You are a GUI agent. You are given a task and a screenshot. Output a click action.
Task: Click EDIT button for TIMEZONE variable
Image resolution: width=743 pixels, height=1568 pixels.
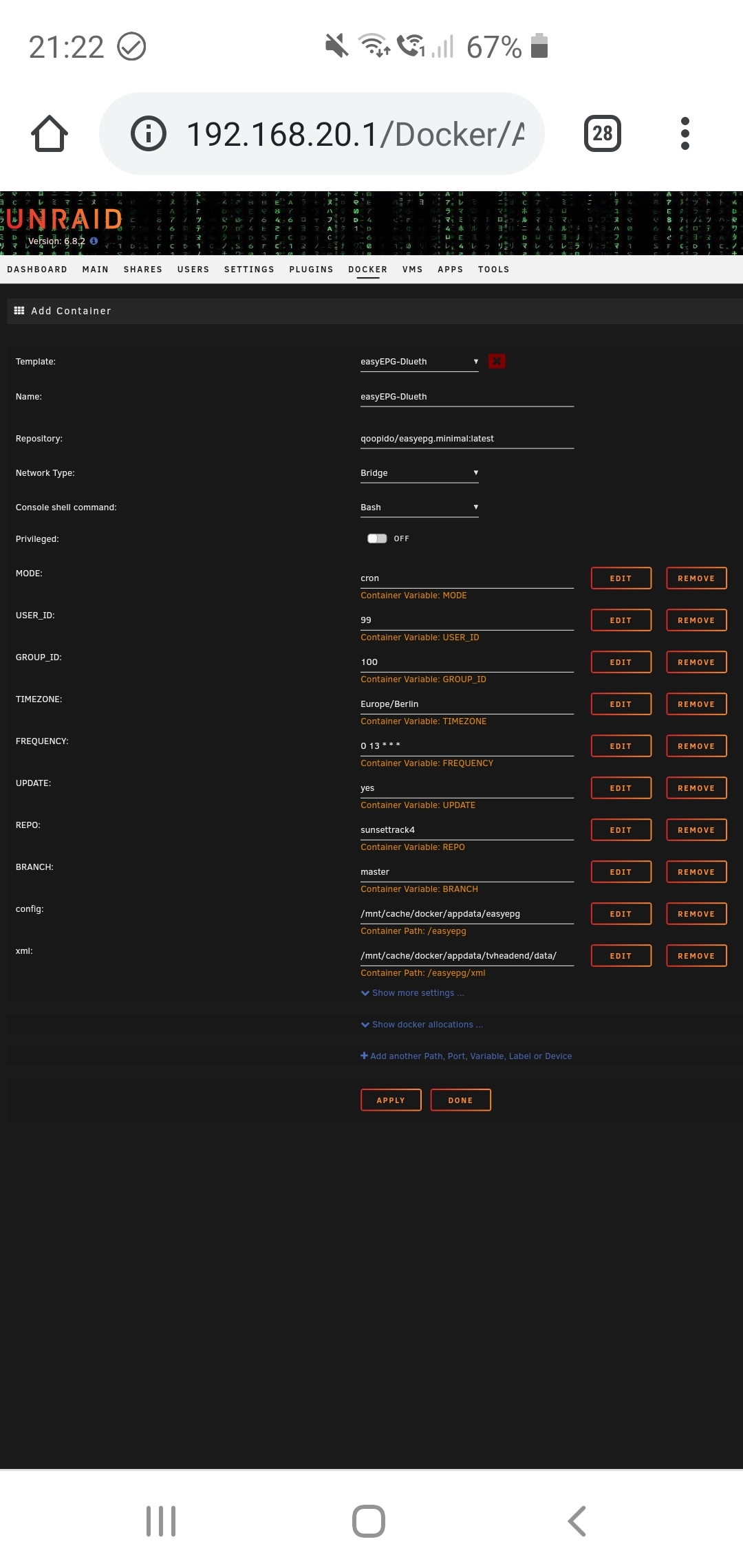[x=621, y=704]
